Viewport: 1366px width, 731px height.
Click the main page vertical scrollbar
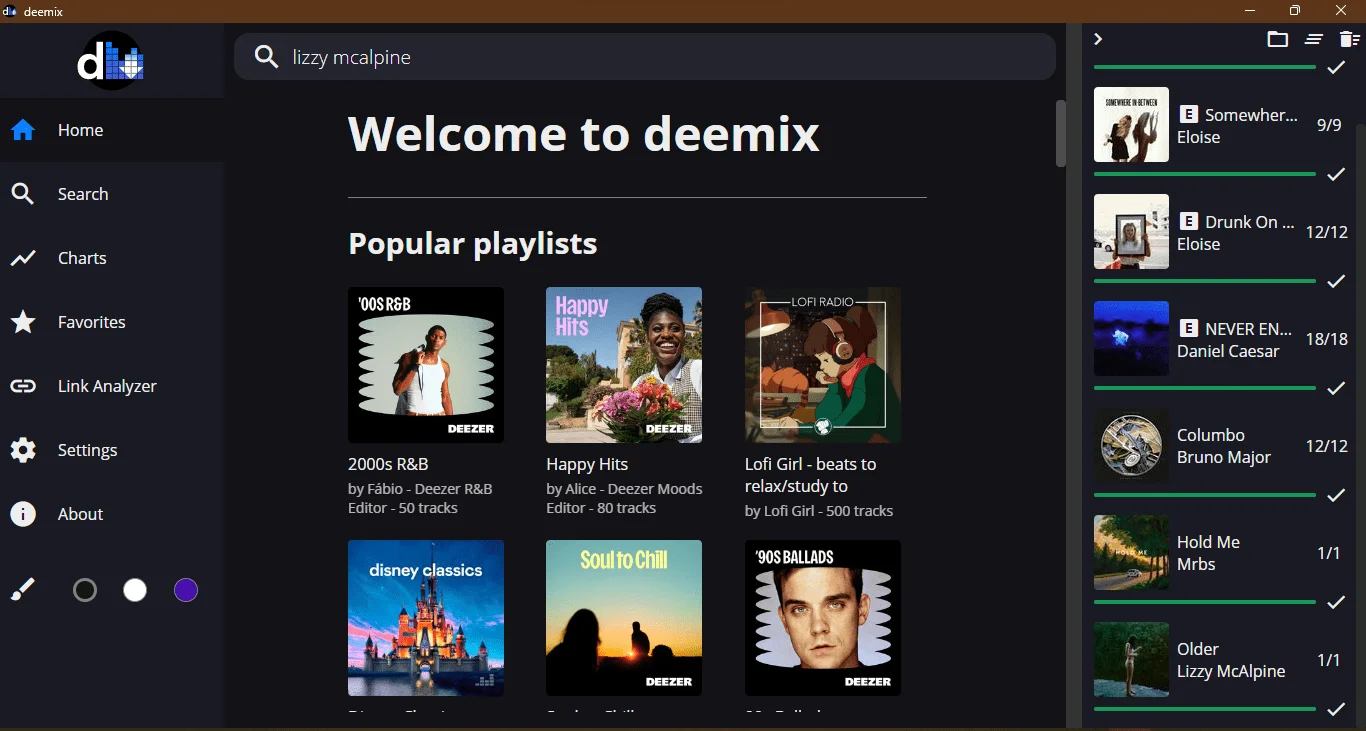tap(1061, 133)
